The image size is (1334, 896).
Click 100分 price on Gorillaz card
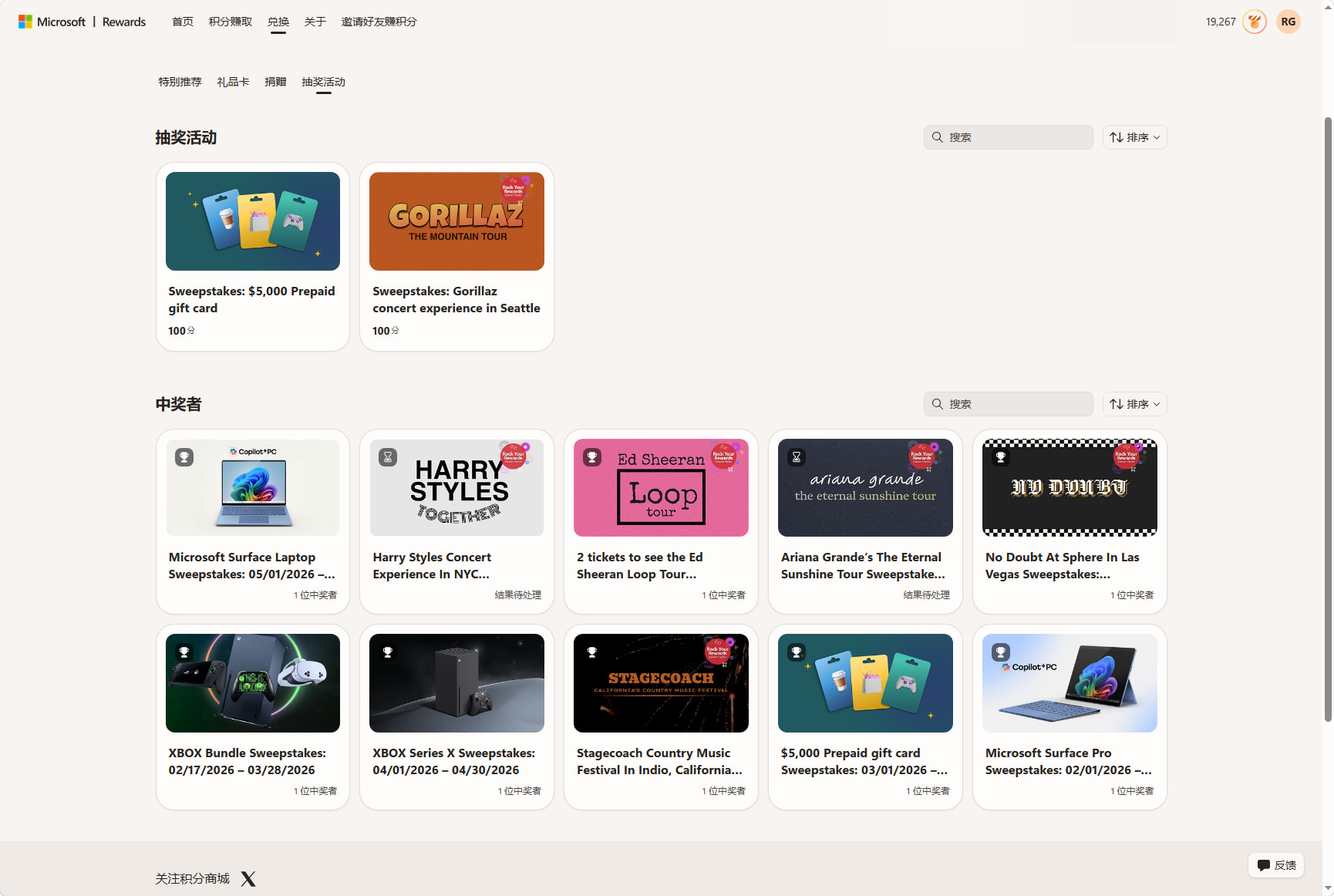[x=386, y=331]
